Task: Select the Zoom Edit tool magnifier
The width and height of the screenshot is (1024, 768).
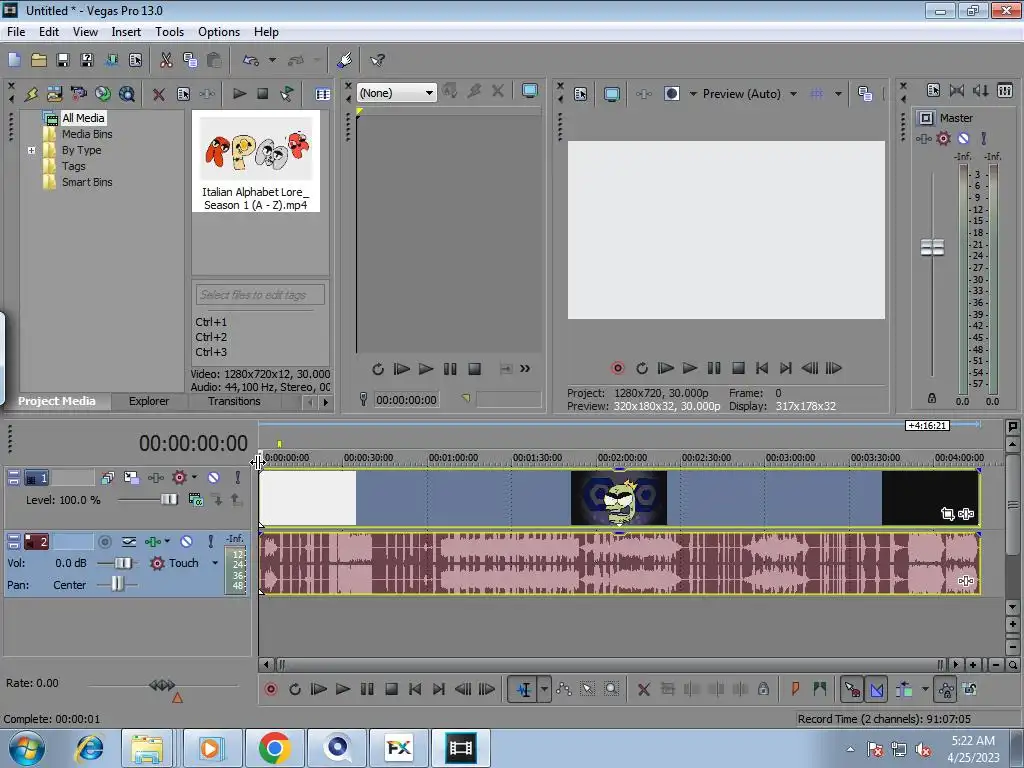Action: coord(611,689)
